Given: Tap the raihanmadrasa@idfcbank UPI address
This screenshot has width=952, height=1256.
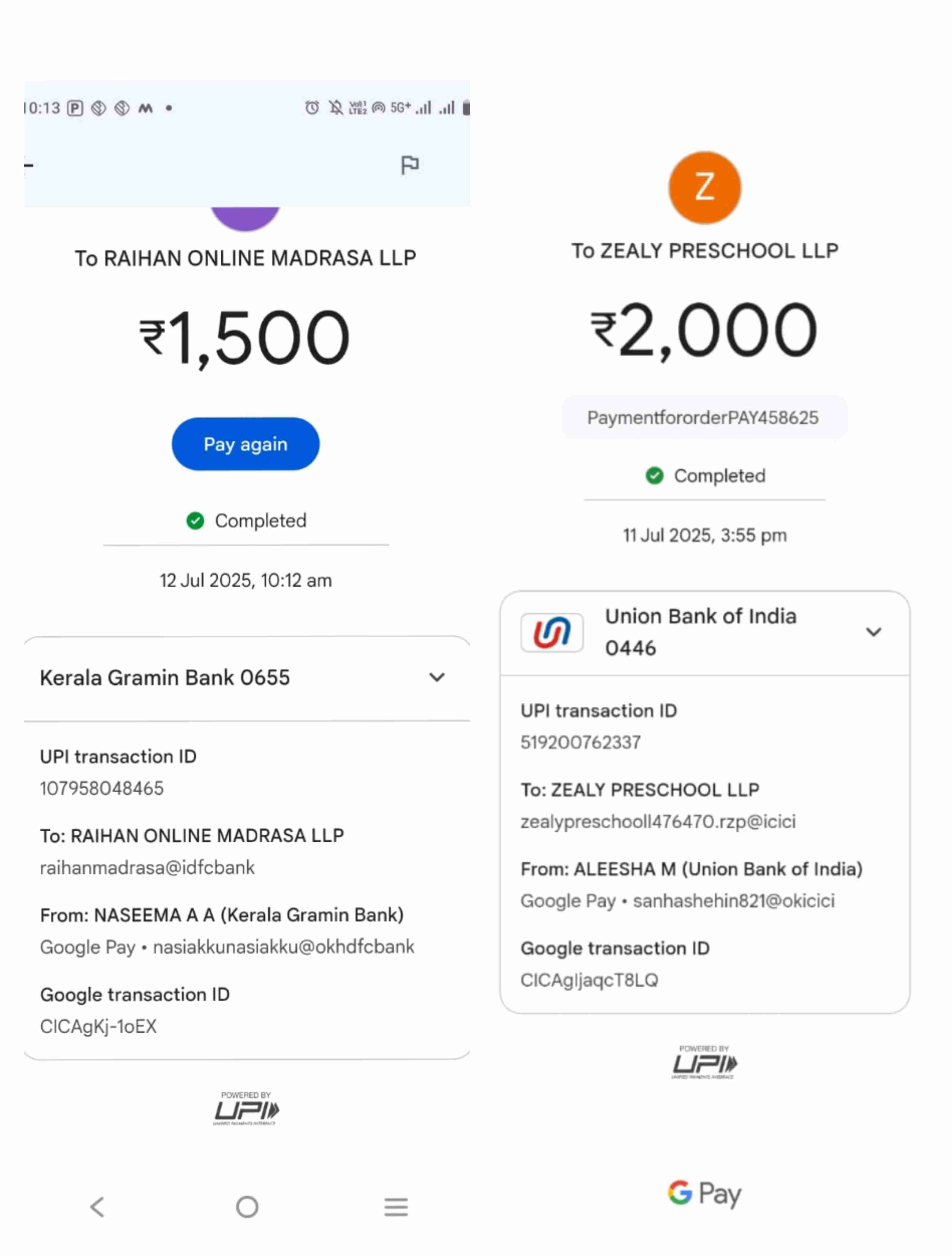Looking at the screenshot, I should click(x=147, y=867).
